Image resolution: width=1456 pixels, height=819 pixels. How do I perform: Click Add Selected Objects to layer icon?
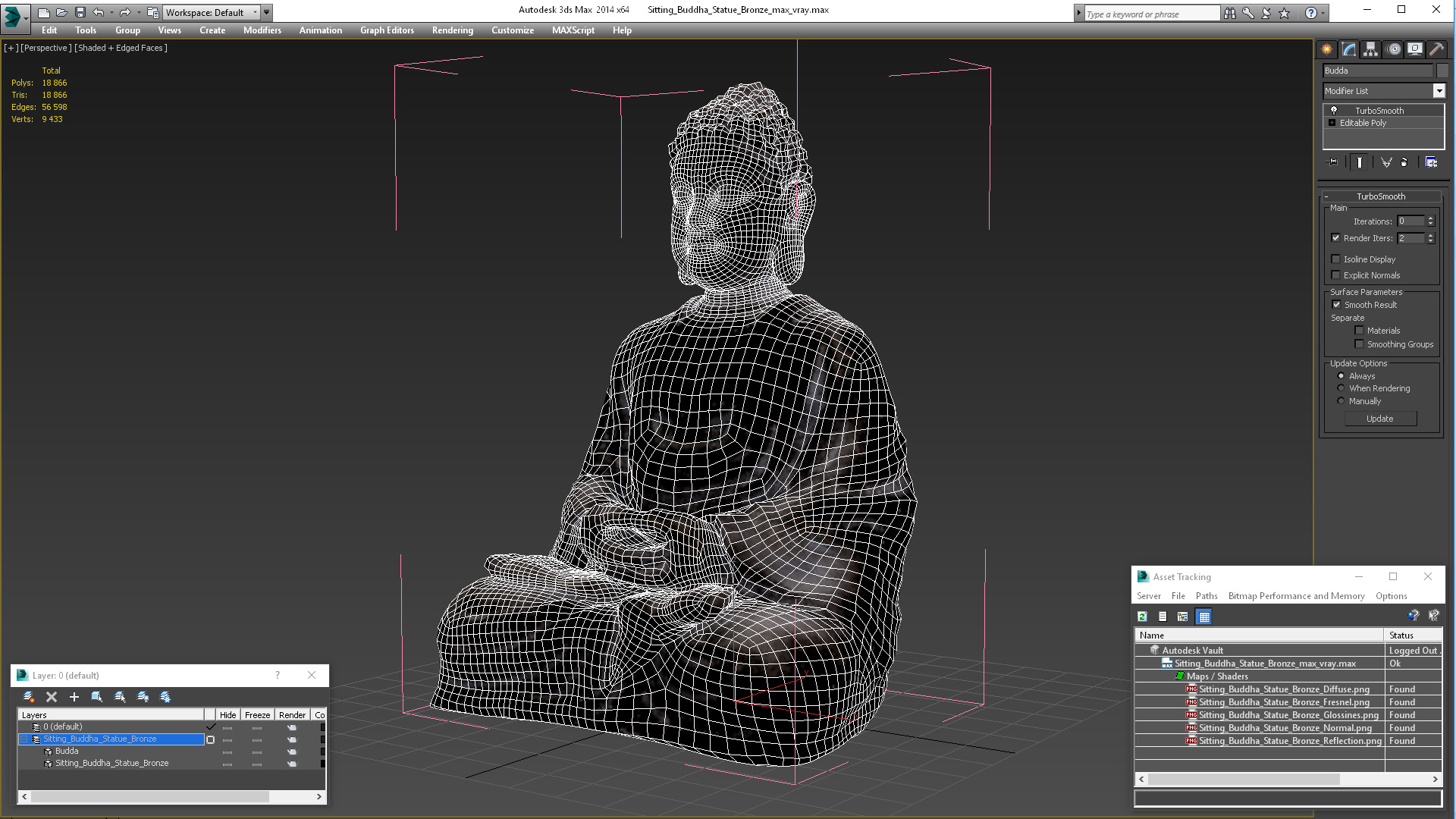coord(74,697)
